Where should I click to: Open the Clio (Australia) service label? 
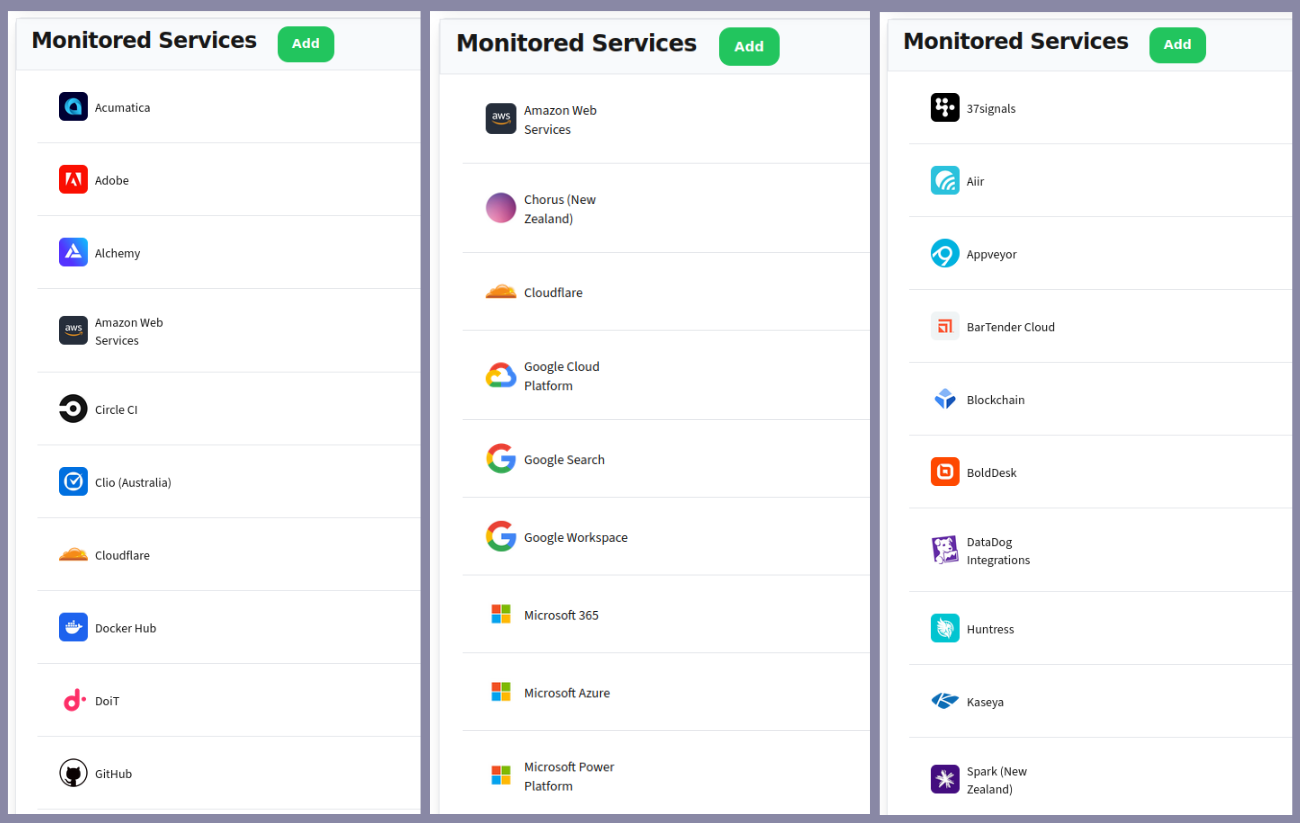coord(133,483)
